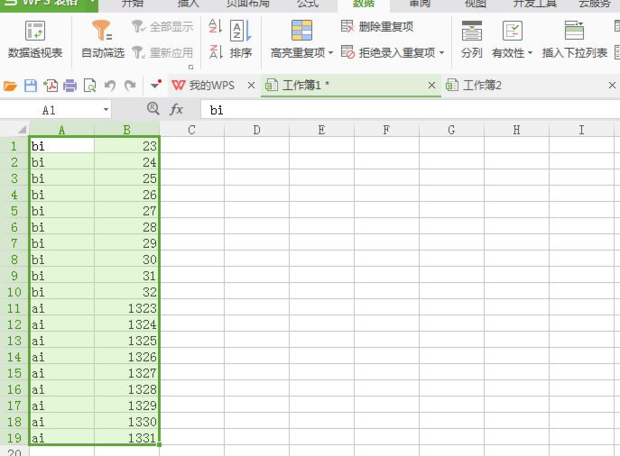Close the 工作簿2 tab

612,85
